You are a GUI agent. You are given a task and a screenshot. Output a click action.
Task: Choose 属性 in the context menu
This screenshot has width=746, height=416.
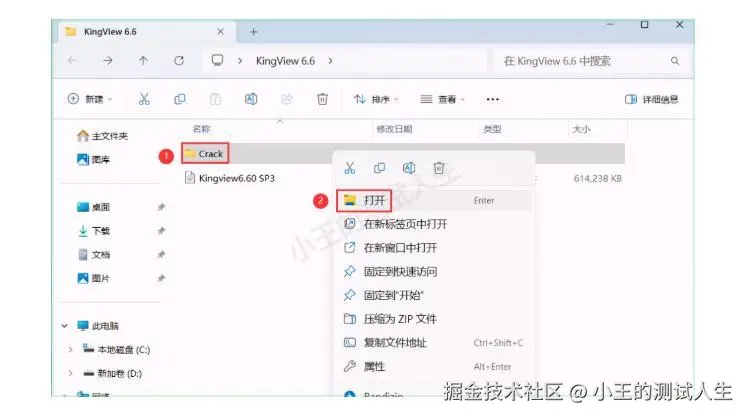point(434,367)
